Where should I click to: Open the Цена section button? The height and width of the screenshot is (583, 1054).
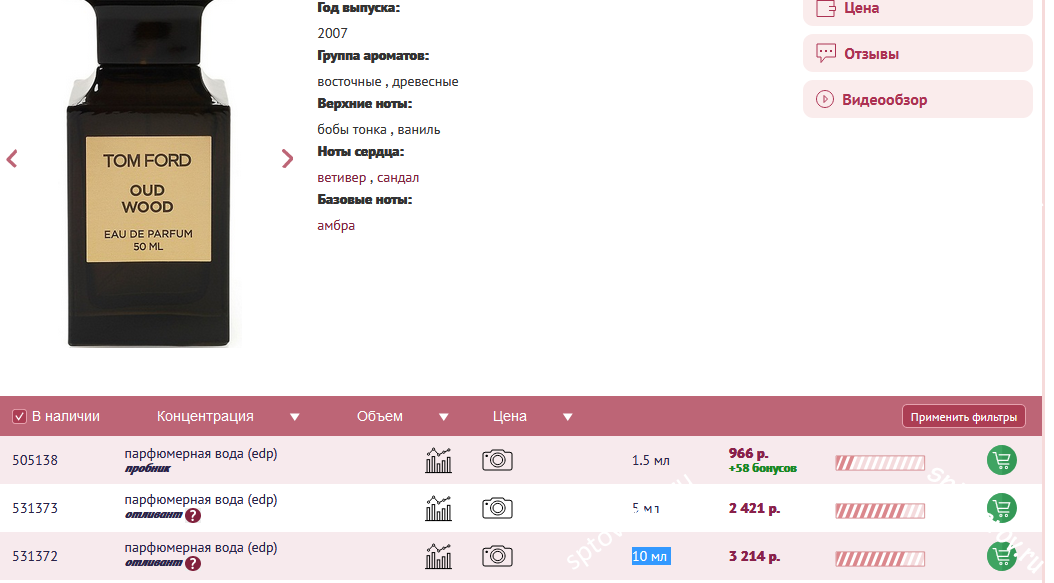click(918, 9)
